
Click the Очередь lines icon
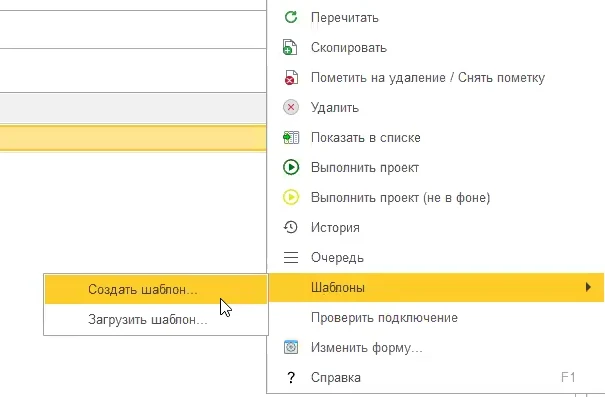[291, 257]
